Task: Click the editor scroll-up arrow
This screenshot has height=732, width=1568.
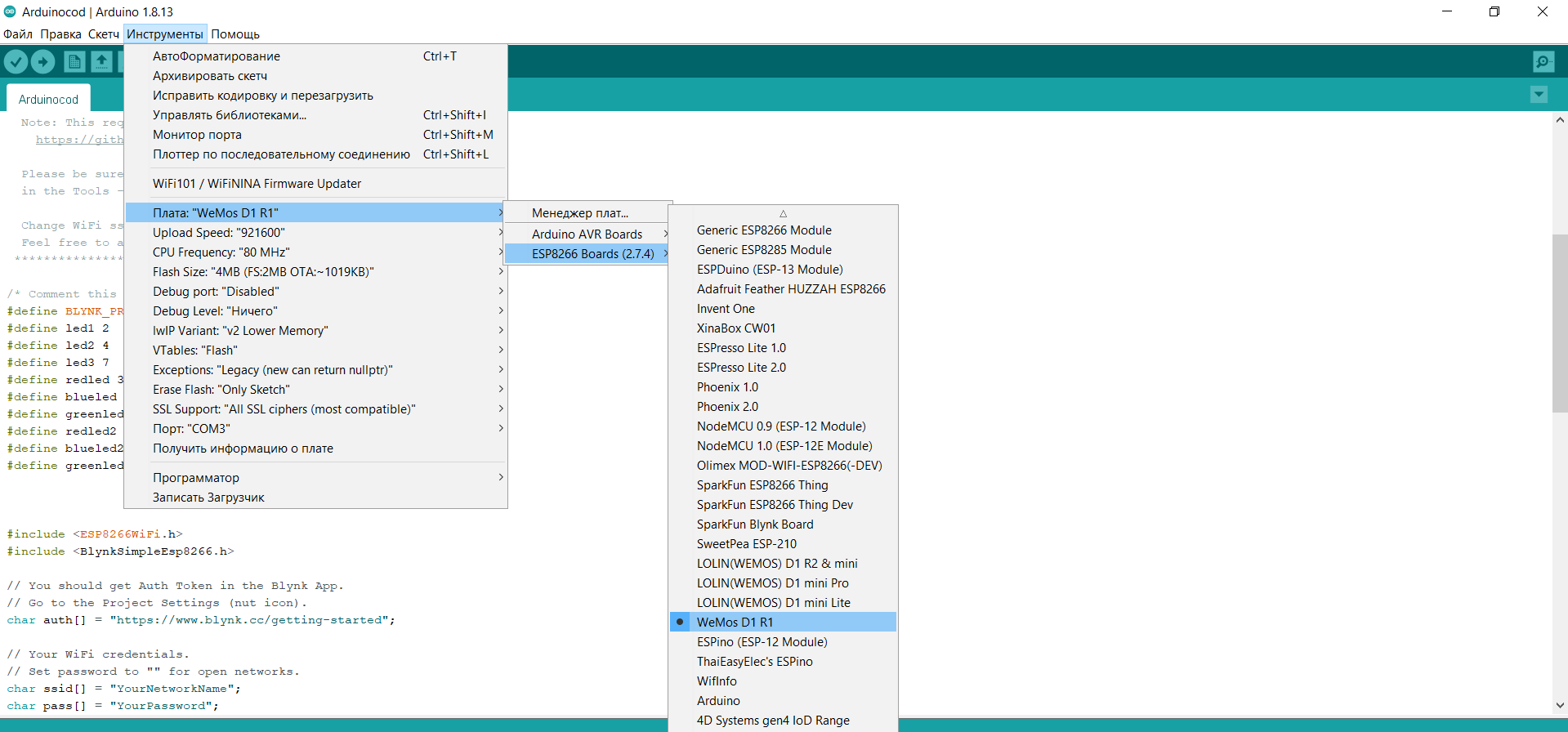Action: 1560,120
